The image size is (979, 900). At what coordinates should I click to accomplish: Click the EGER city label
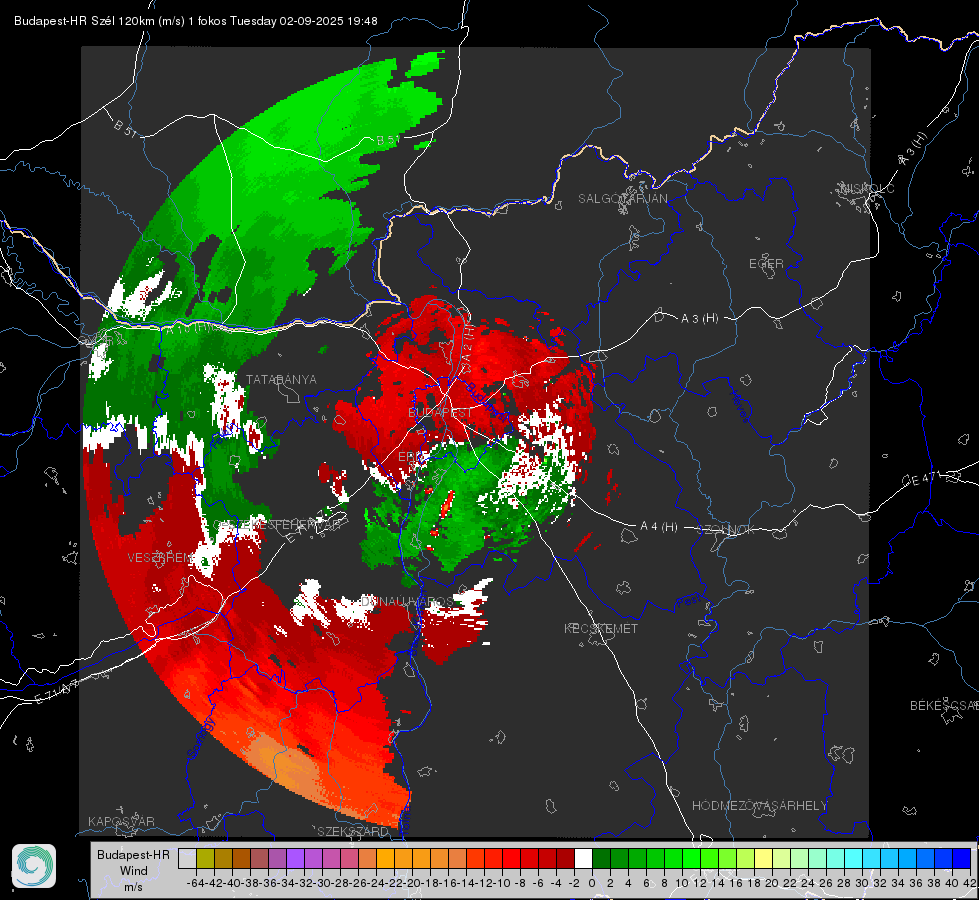(x=766, y=264)
